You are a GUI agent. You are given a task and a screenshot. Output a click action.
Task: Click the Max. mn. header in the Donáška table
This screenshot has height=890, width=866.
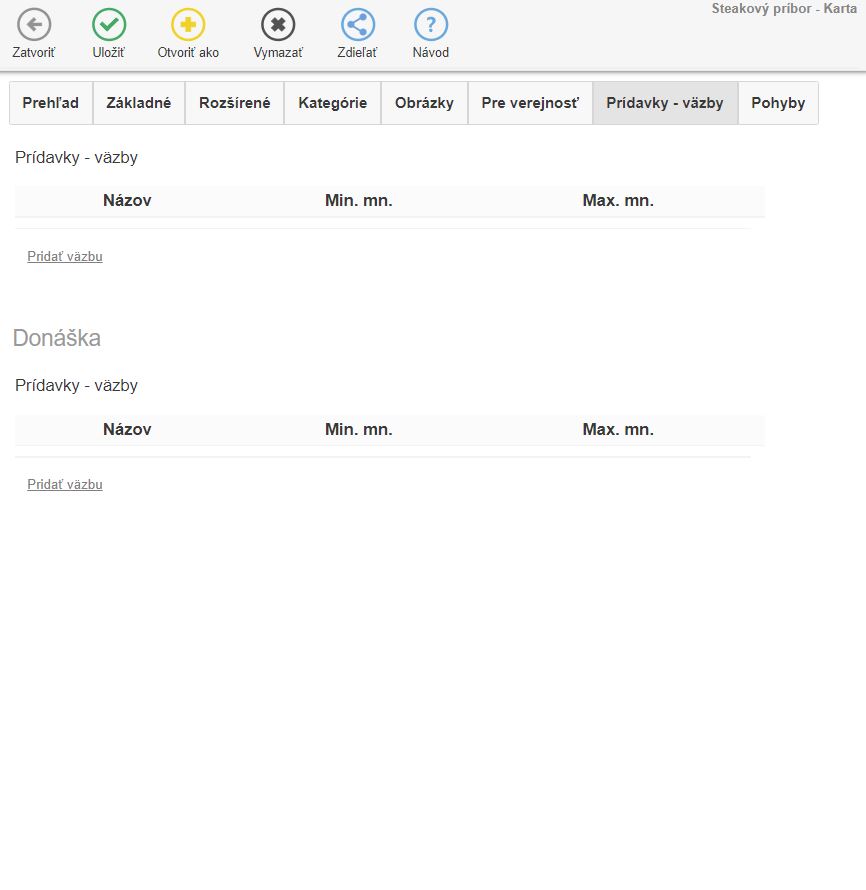coord(618,429)
